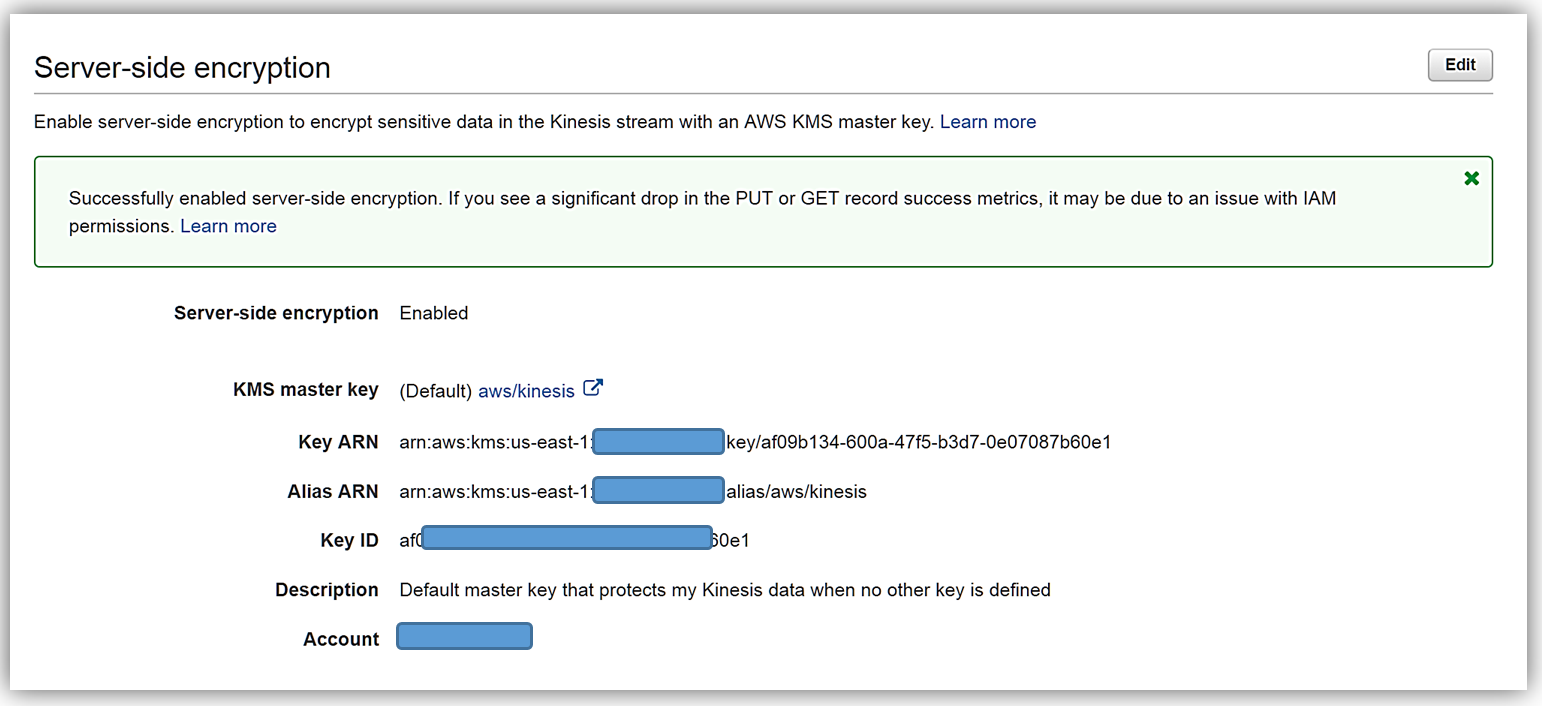Screen dimensions: 1542x706
Task: Click the bold Key ARN field label
Action: tap(338, 442)
